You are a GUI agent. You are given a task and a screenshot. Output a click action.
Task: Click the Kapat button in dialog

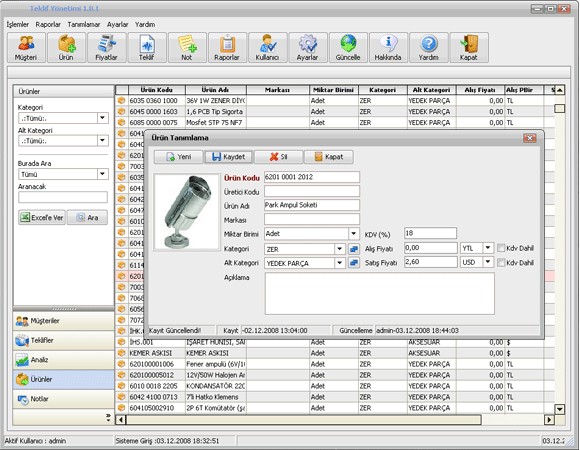(x=328, y=157)
